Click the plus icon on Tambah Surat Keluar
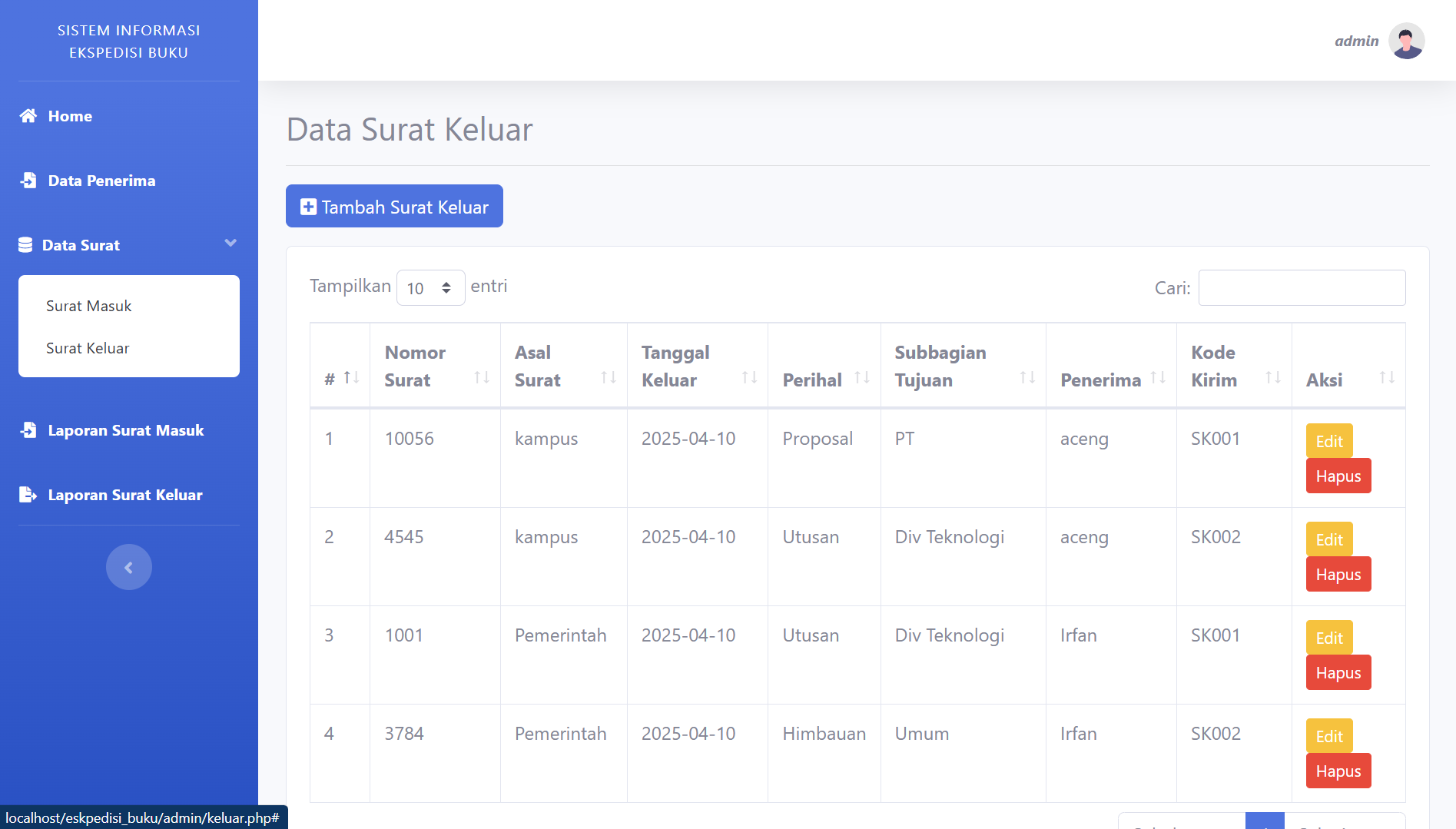 (308, 207)
